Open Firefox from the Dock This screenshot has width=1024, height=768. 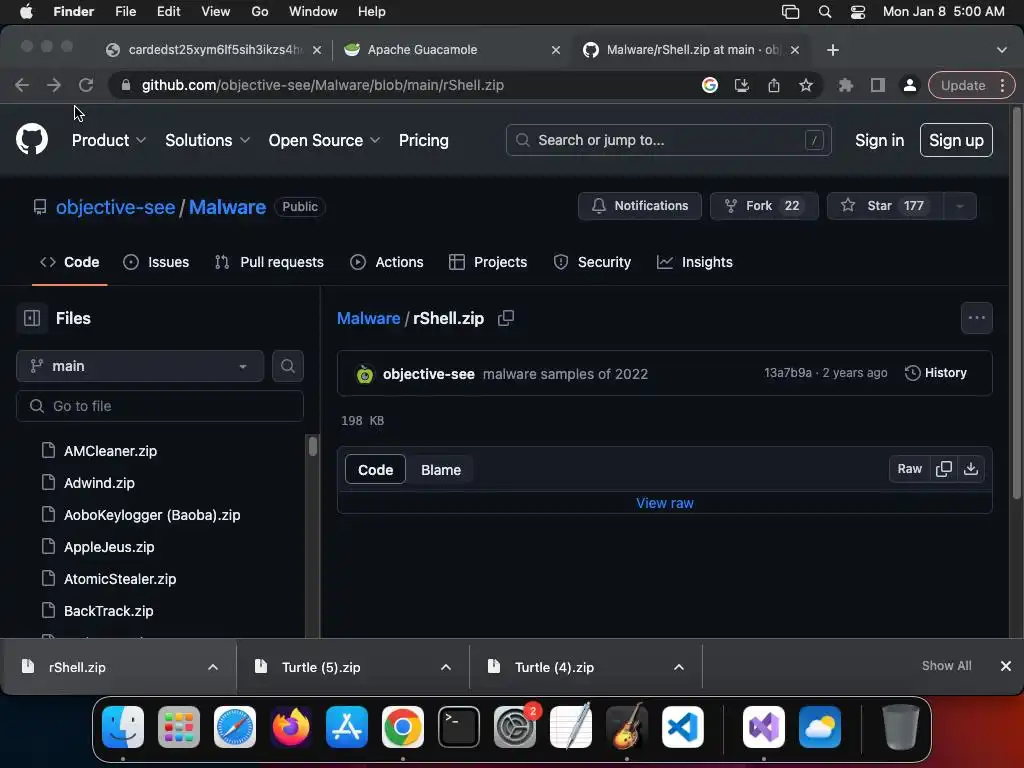point(291,727)
